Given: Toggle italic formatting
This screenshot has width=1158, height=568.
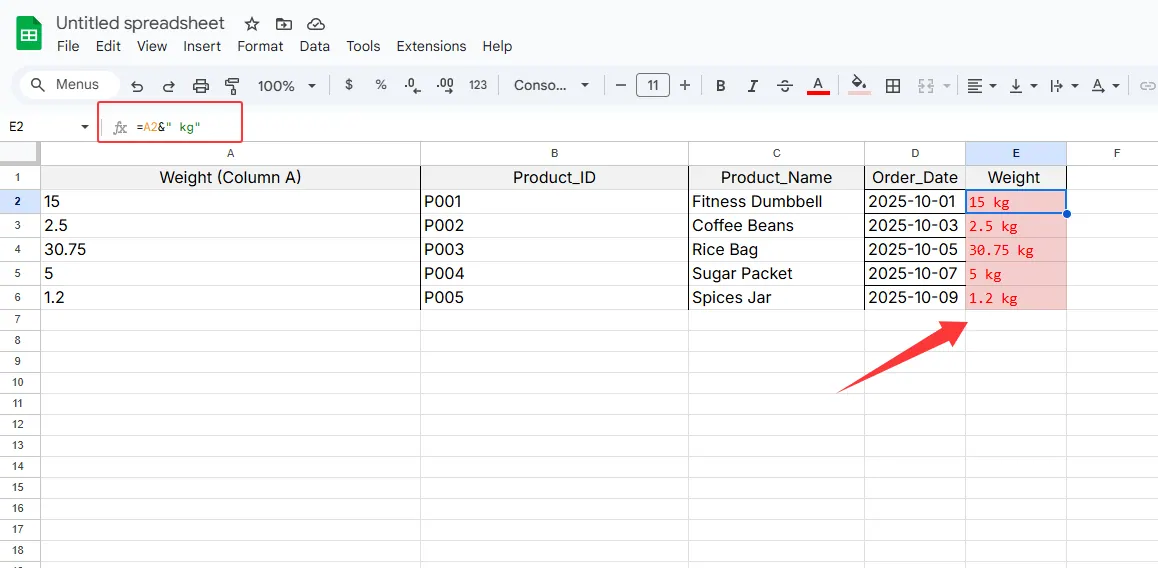Looking at the screenshot, I should (753, 86).
